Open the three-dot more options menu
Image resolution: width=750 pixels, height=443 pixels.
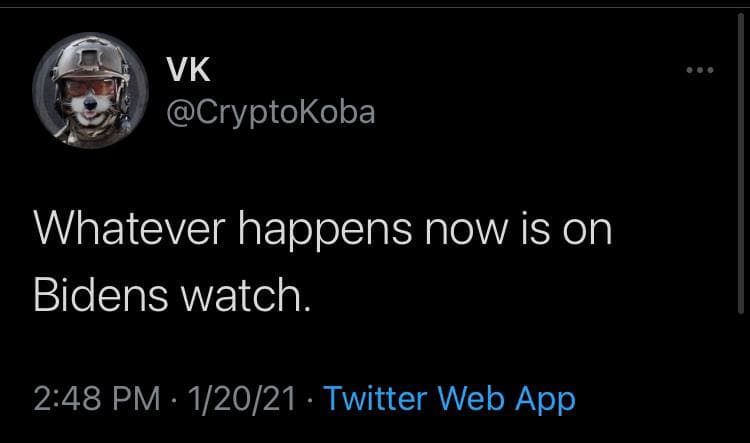(x=697, y=72)
